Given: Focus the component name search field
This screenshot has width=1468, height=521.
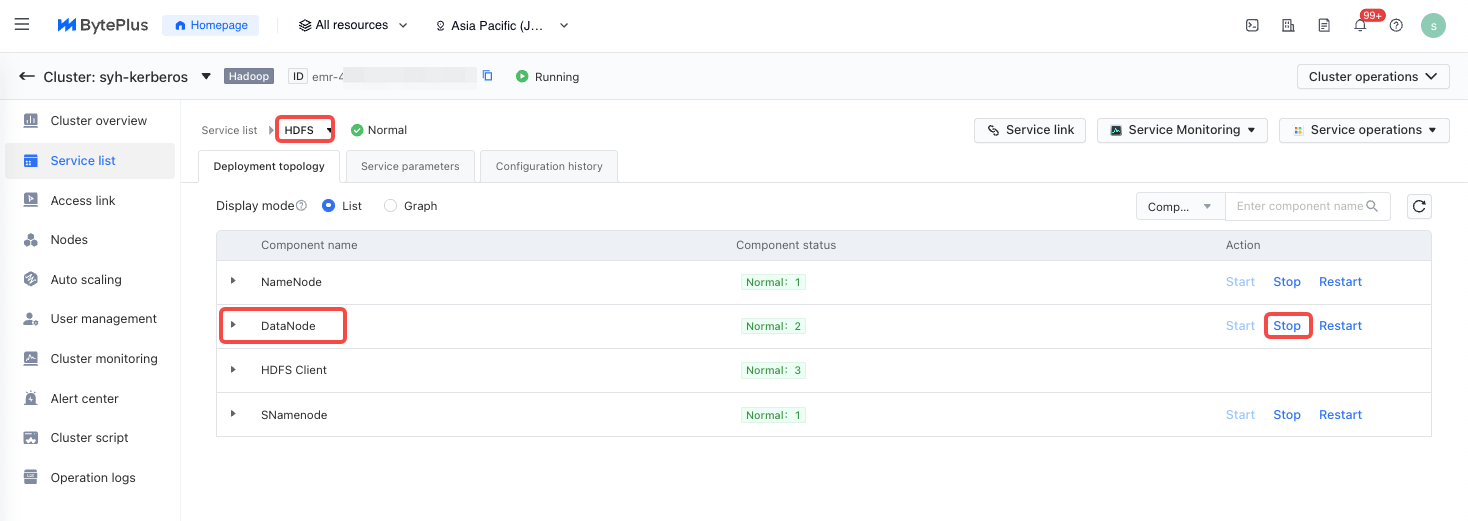Looking at the screenshot, I should (x=1299, y=206).
